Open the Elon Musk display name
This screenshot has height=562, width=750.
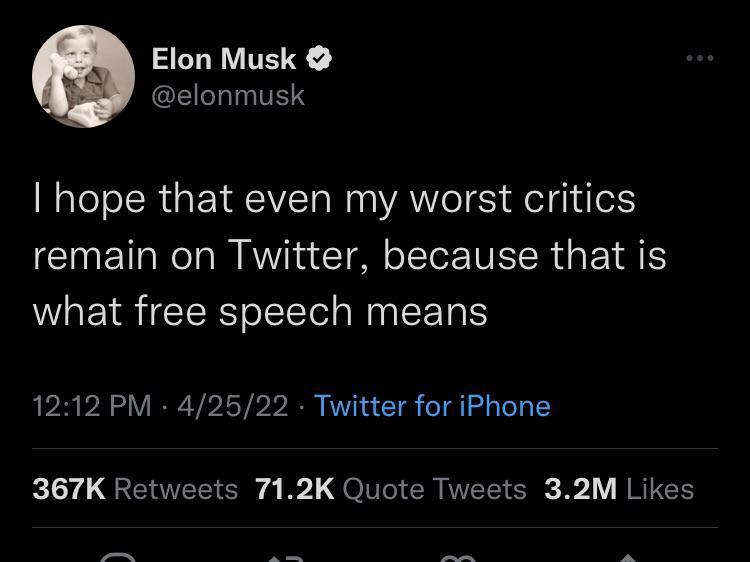tap(224, 59)
